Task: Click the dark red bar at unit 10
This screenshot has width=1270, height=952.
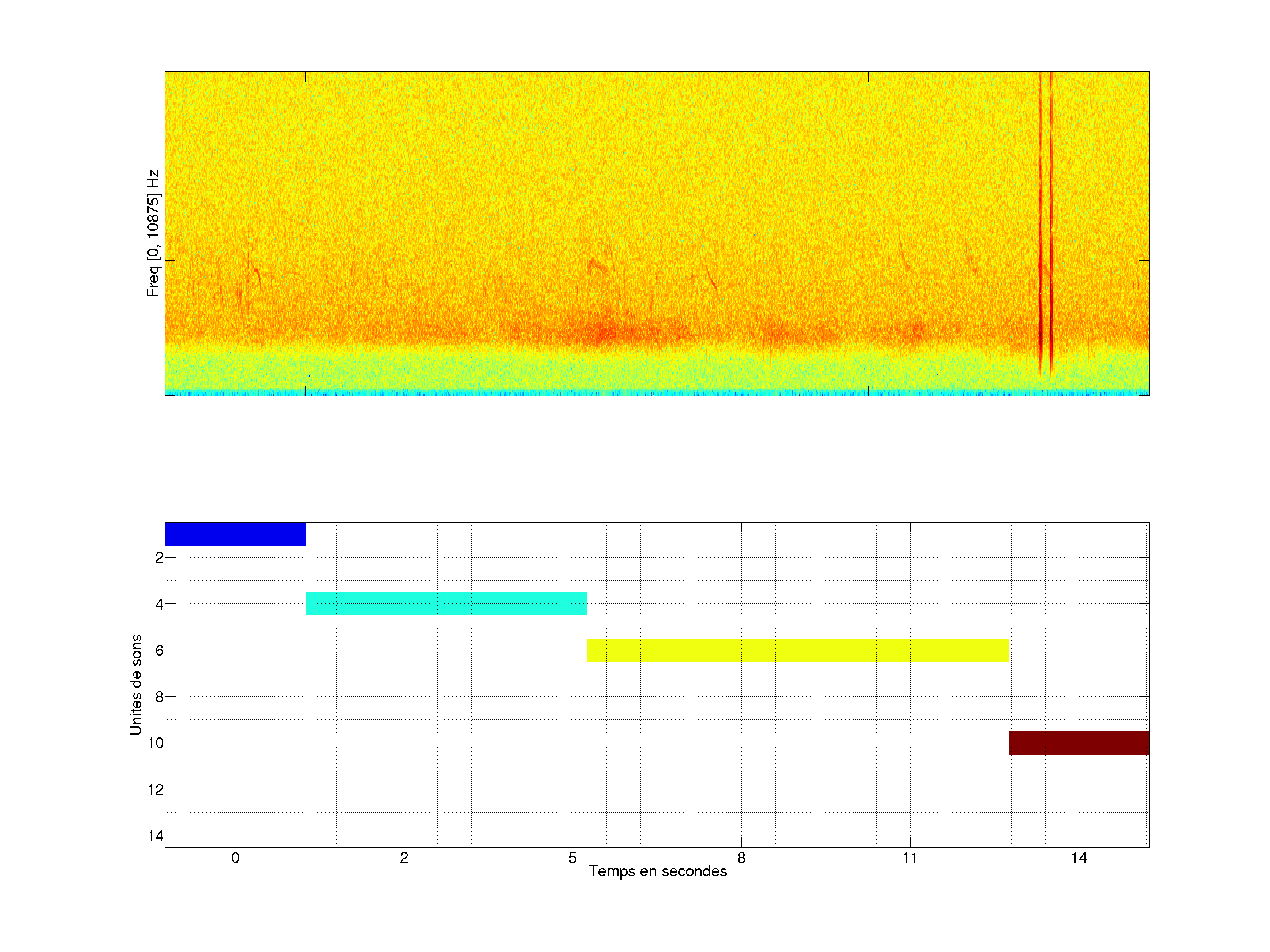Action: tap(1078, 743)
